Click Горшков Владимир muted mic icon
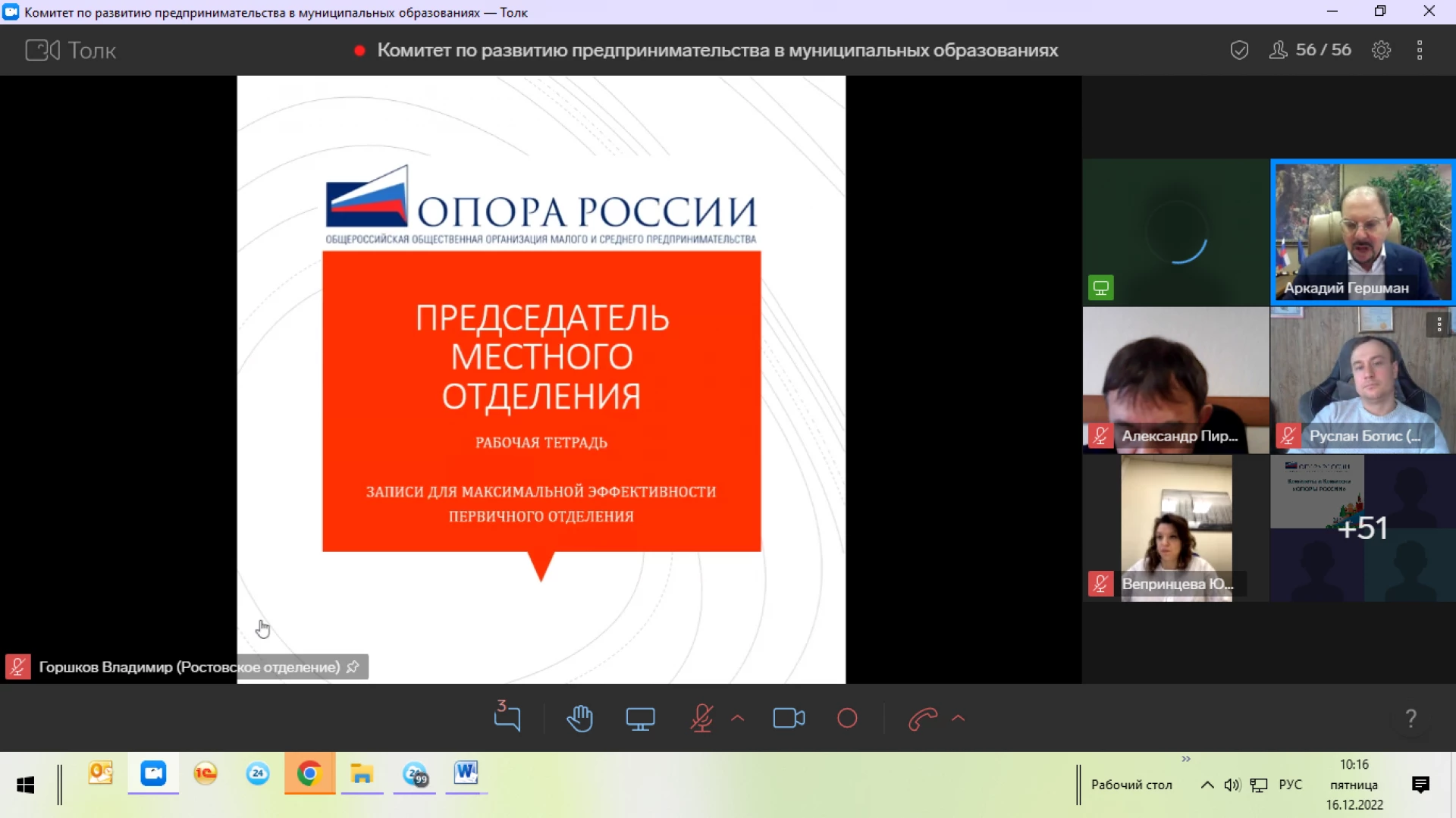This screenshot has width=1456, height=818. (x=18, y=667)
